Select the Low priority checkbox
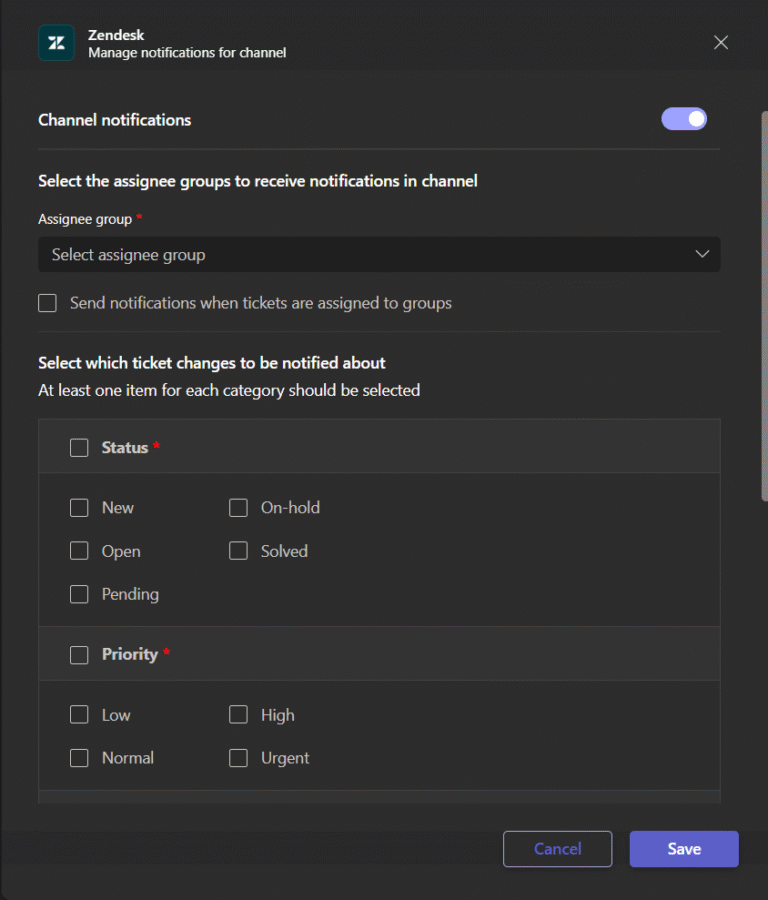 pos(79,715)
